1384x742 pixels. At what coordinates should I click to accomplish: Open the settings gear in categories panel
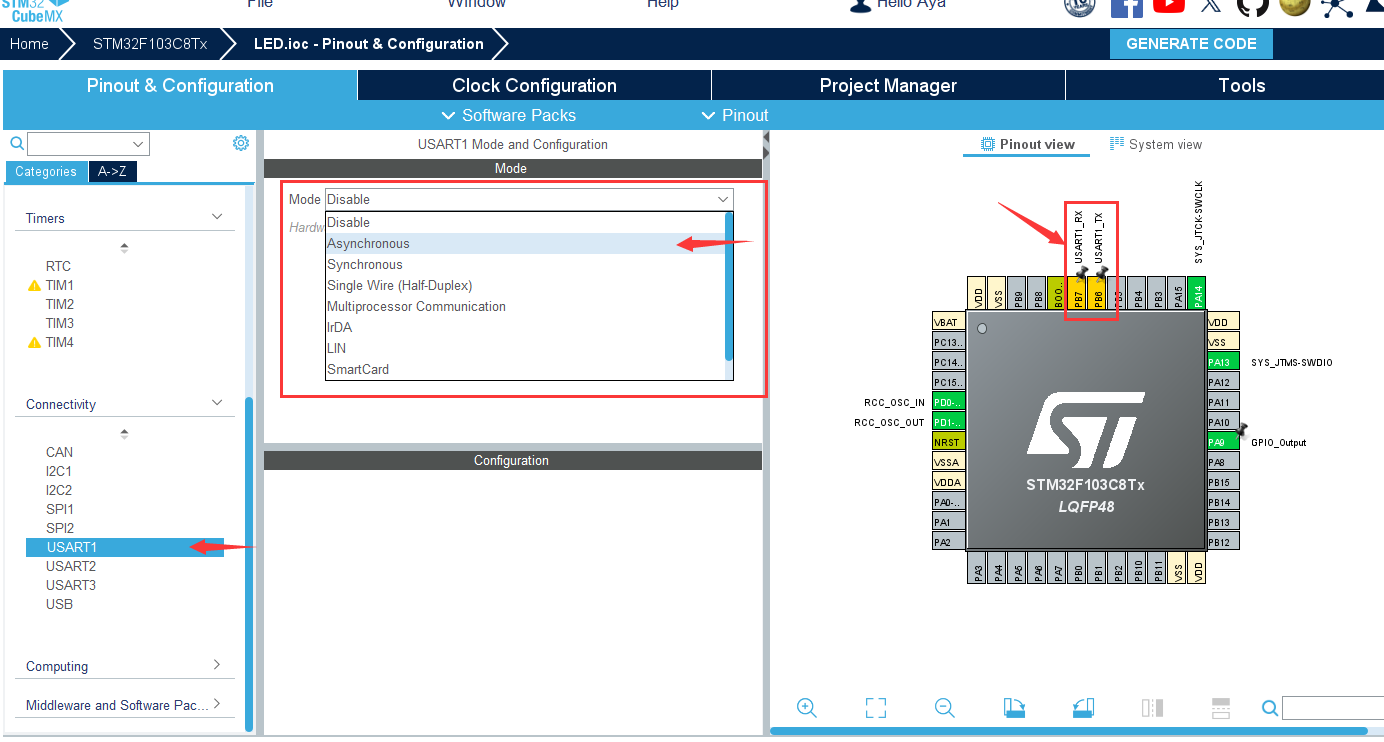(241, 144)
